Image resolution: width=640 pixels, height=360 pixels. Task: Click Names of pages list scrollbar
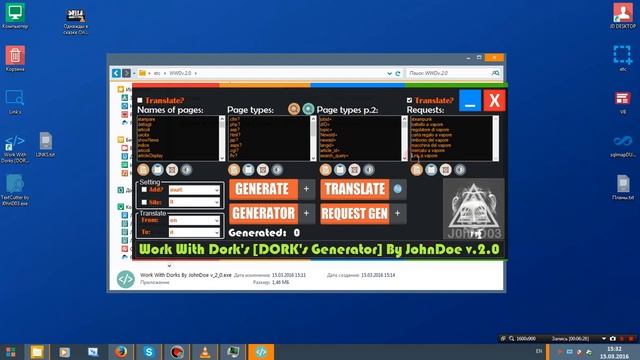click(x=222, y=138)
